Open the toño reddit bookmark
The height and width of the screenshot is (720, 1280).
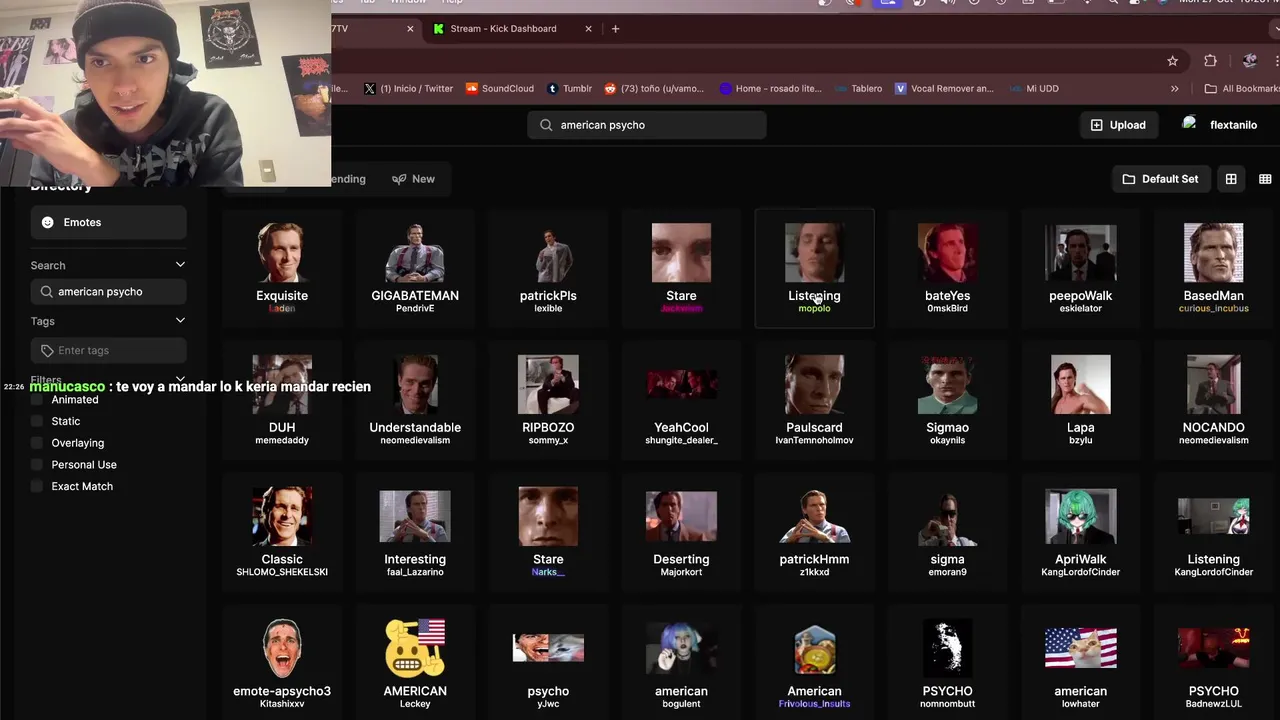coord(654,89)
